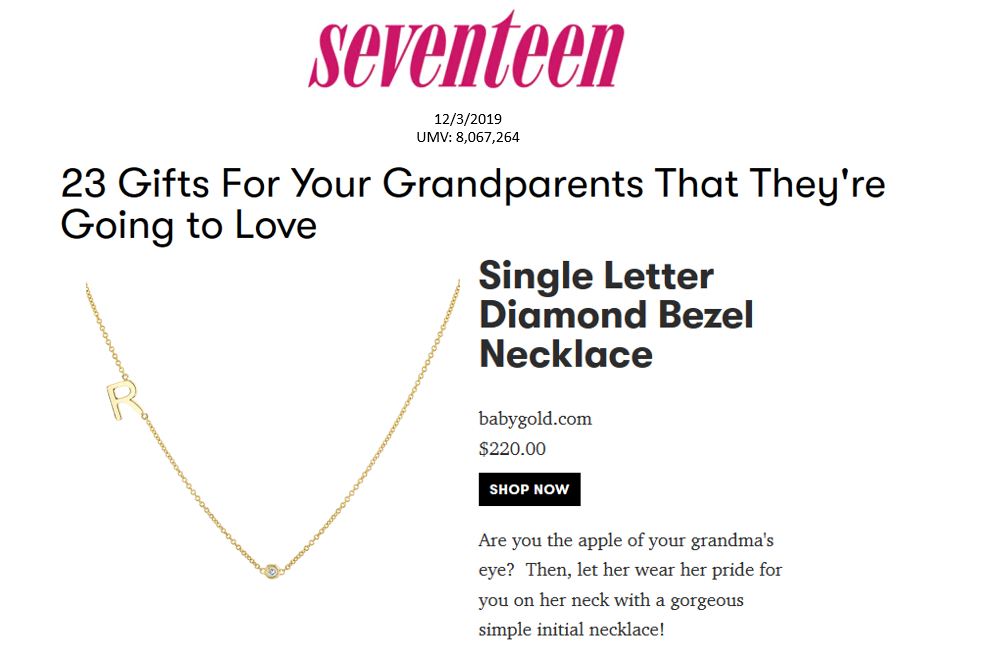
Task: Click the Seventeen magazine logo
Action: coord(466,51)
